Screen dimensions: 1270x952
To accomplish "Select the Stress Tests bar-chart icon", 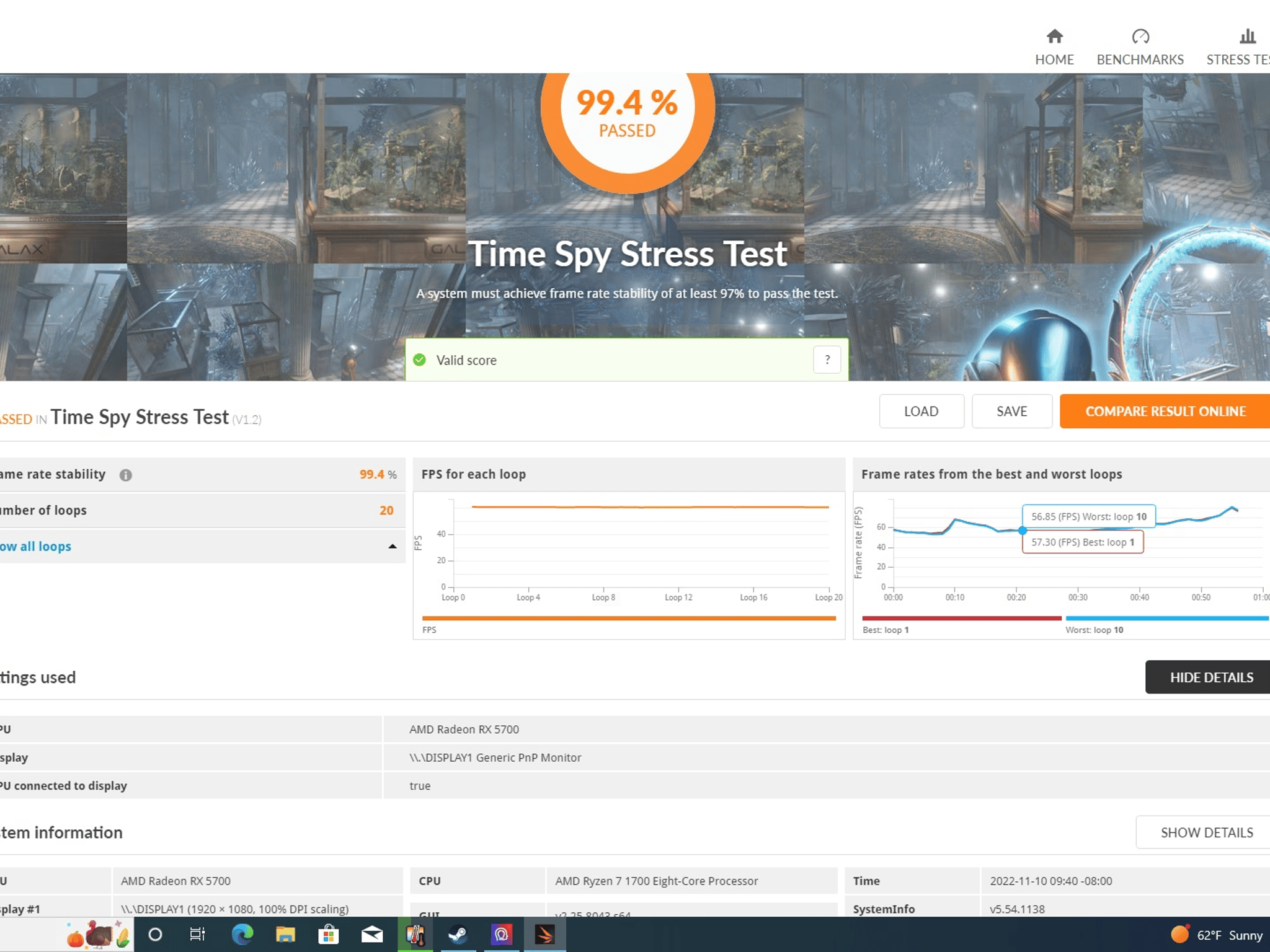I will 1247,37.
